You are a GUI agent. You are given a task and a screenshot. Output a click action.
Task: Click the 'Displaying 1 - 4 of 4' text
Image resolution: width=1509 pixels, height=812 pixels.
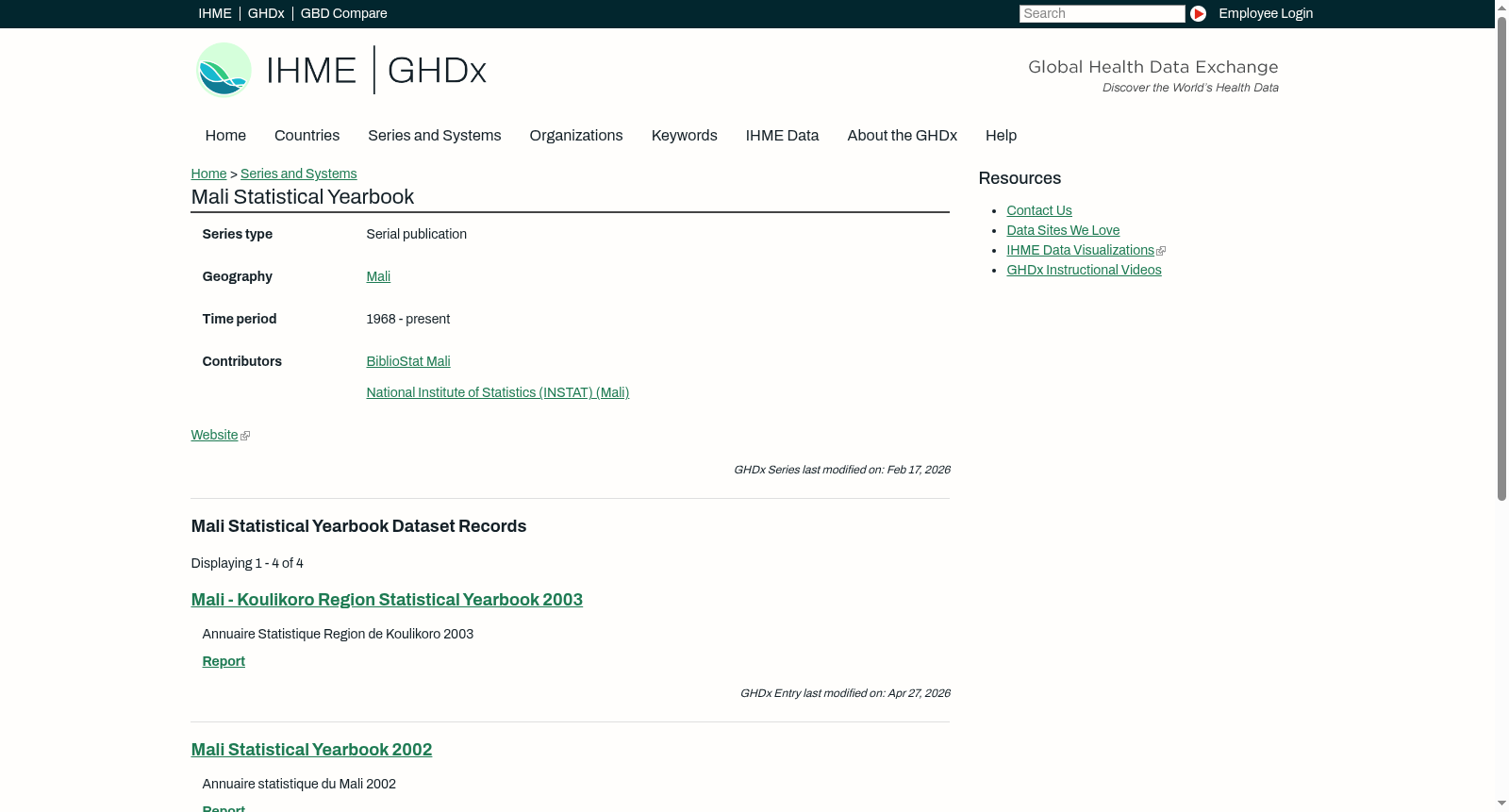click(247, 563)
